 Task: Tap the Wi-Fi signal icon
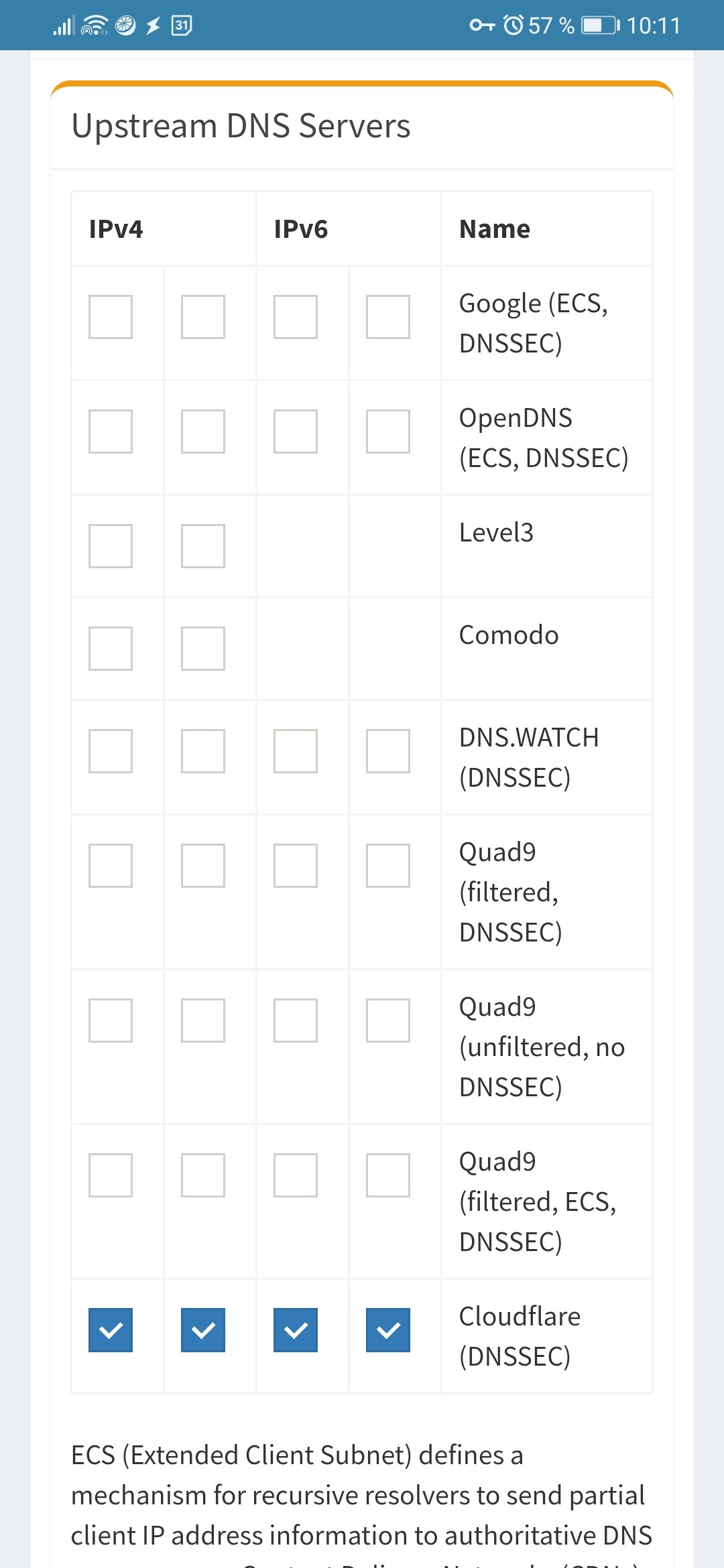(x=95, y=25)
